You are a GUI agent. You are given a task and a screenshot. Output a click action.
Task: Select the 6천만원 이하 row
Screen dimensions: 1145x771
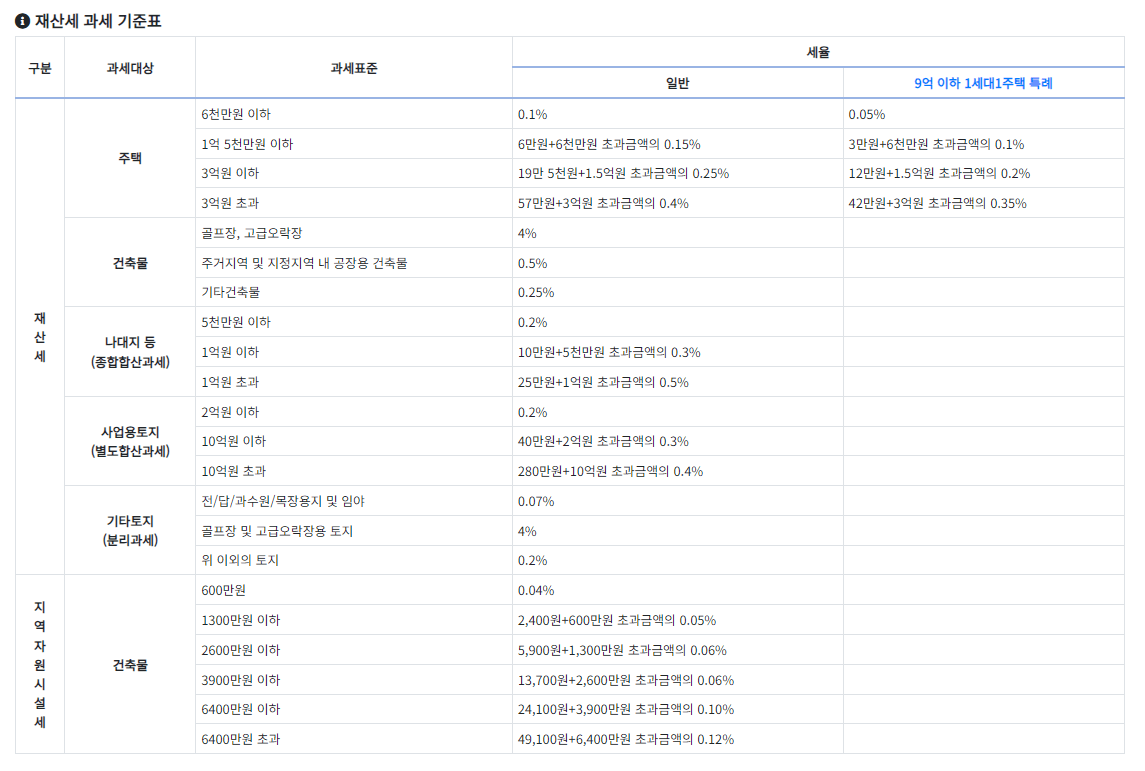tap(250, 114)
